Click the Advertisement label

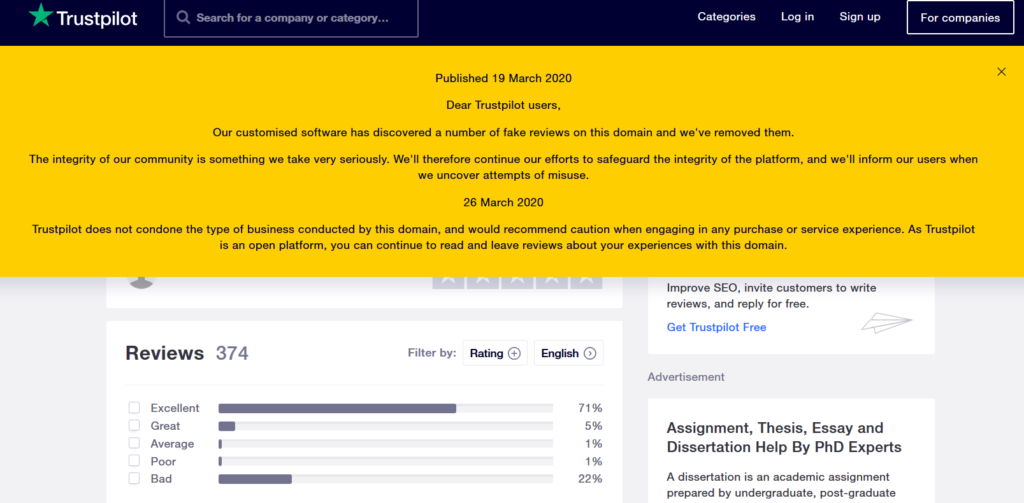click(x=686, y=377)
